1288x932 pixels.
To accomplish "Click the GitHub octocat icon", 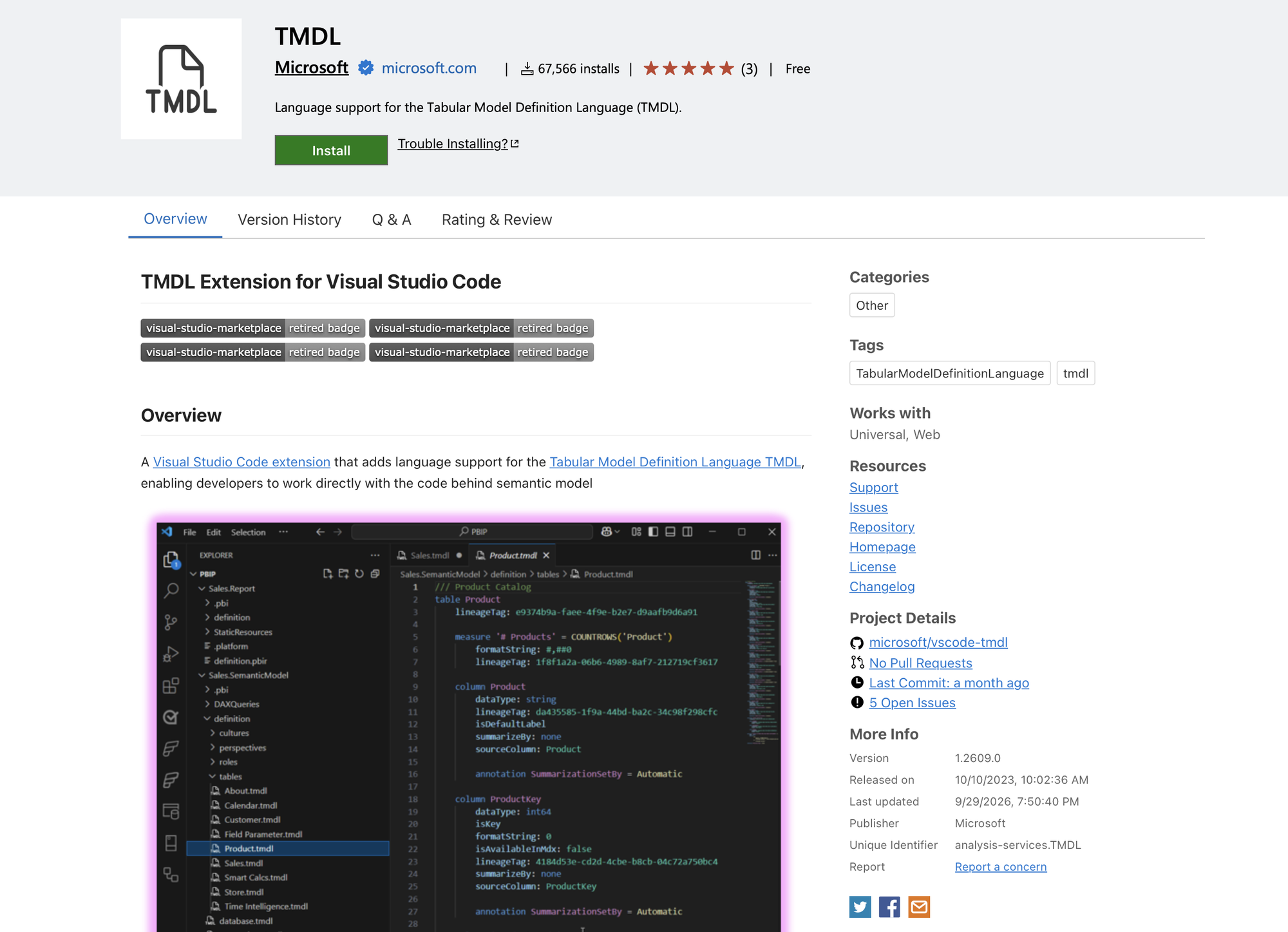I will [857, 643].
